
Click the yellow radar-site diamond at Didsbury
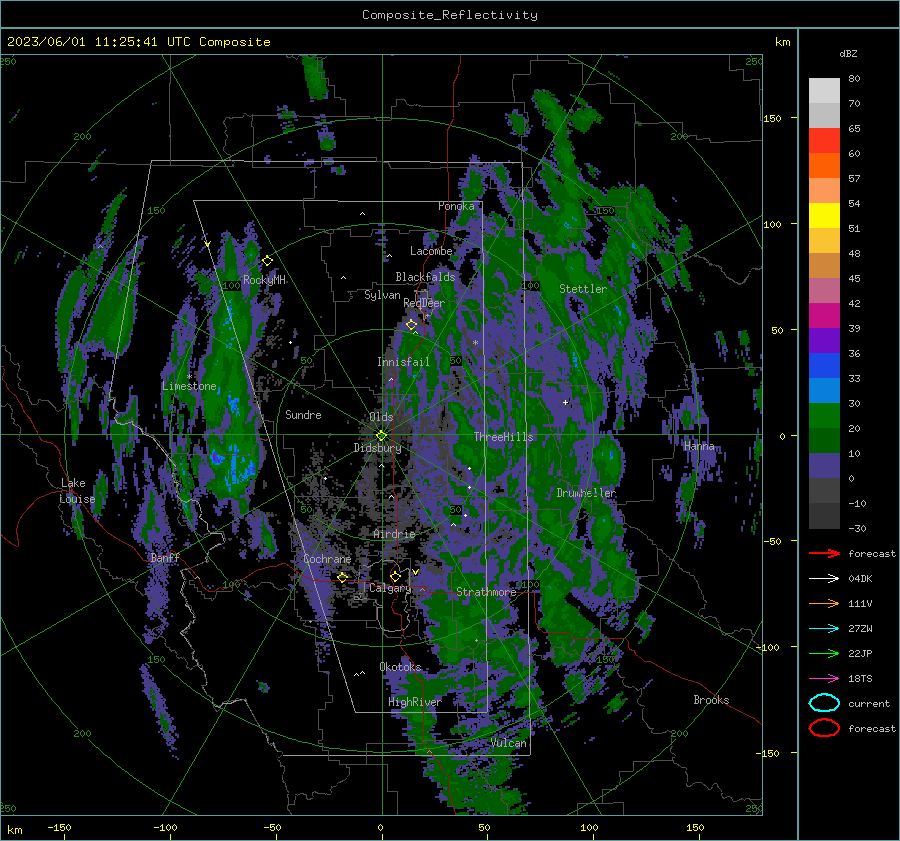381,436
